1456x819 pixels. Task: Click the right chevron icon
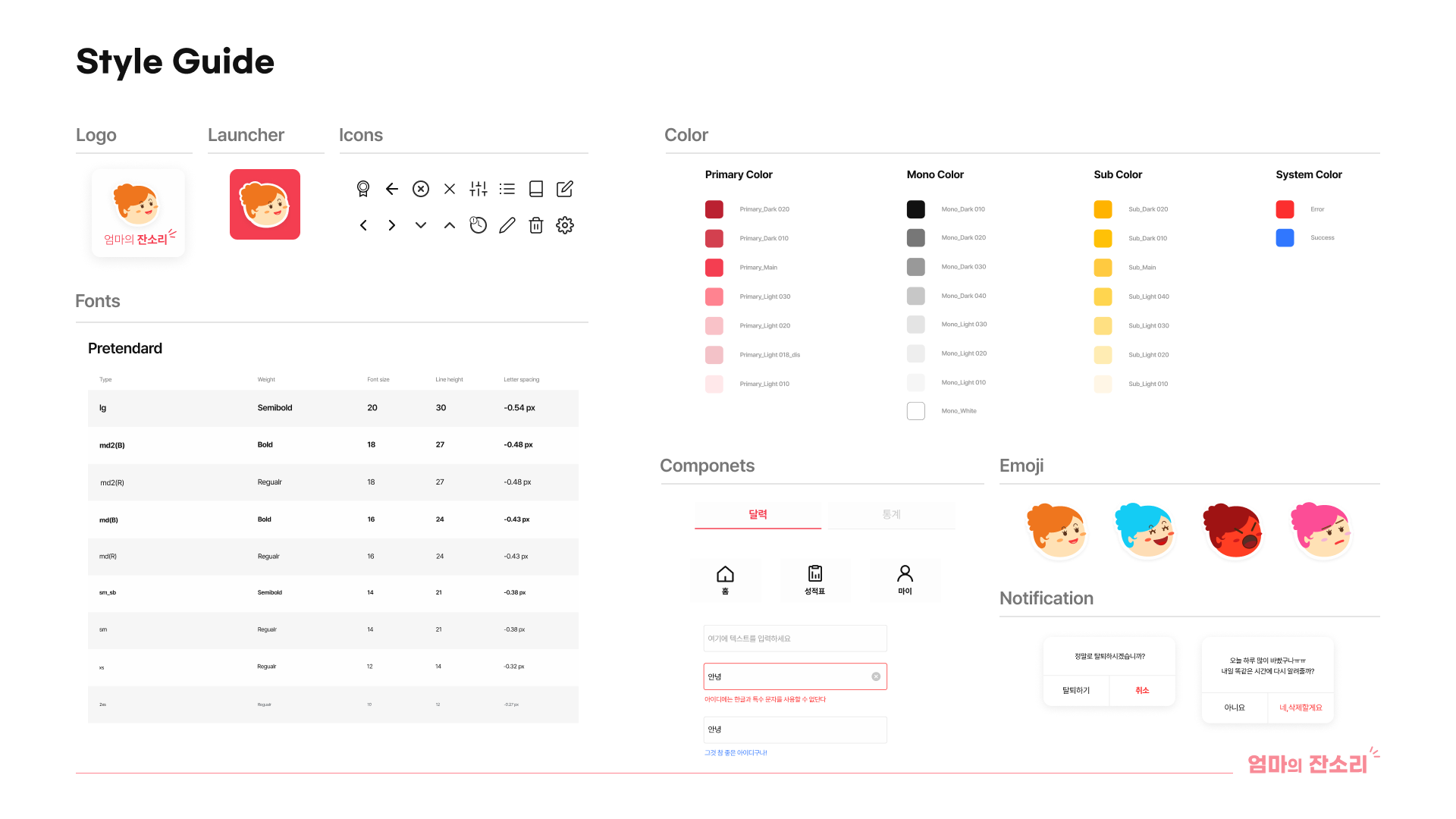392,225
